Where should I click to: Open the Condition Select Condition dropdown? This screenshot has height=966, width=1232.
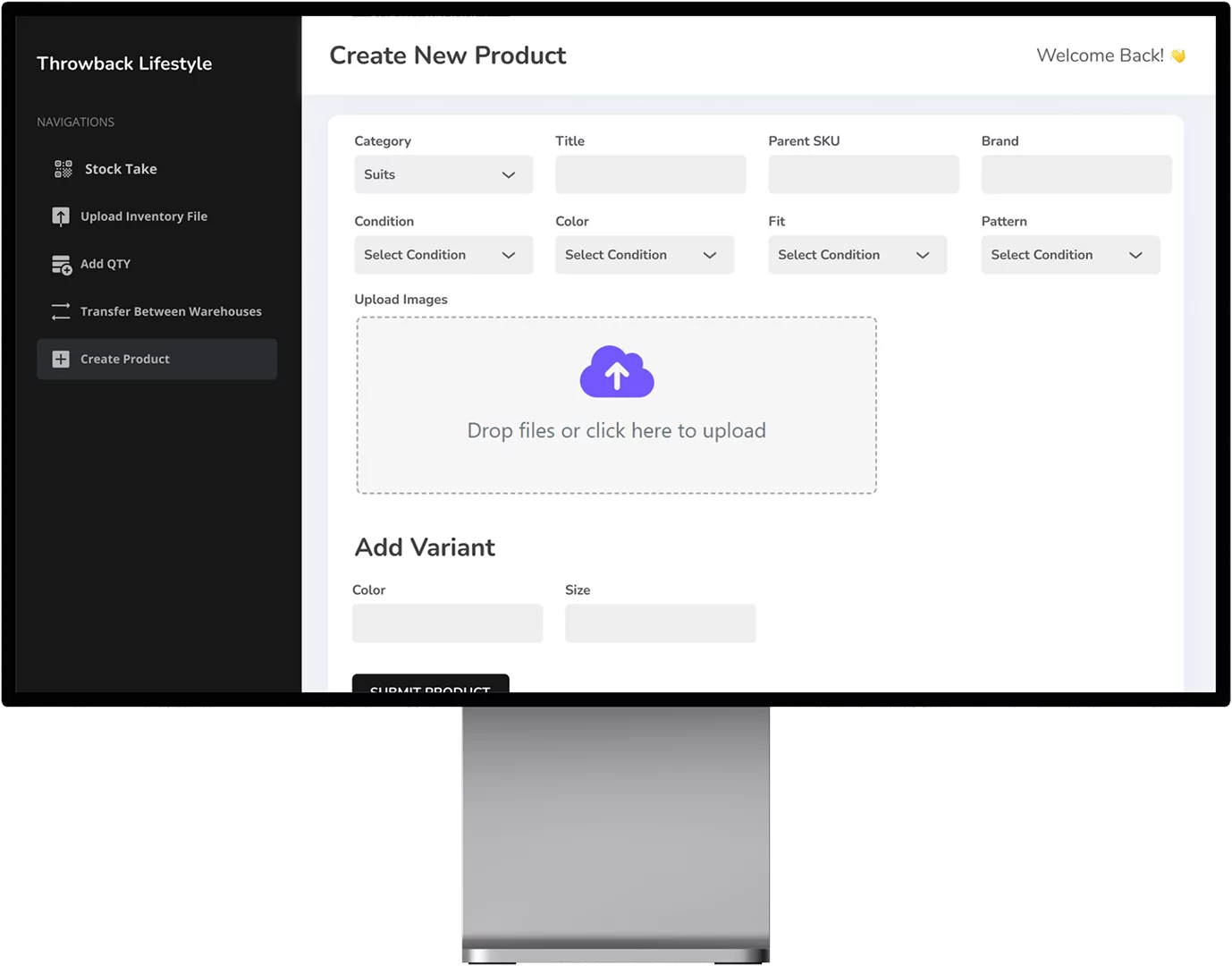click(443, 255)
